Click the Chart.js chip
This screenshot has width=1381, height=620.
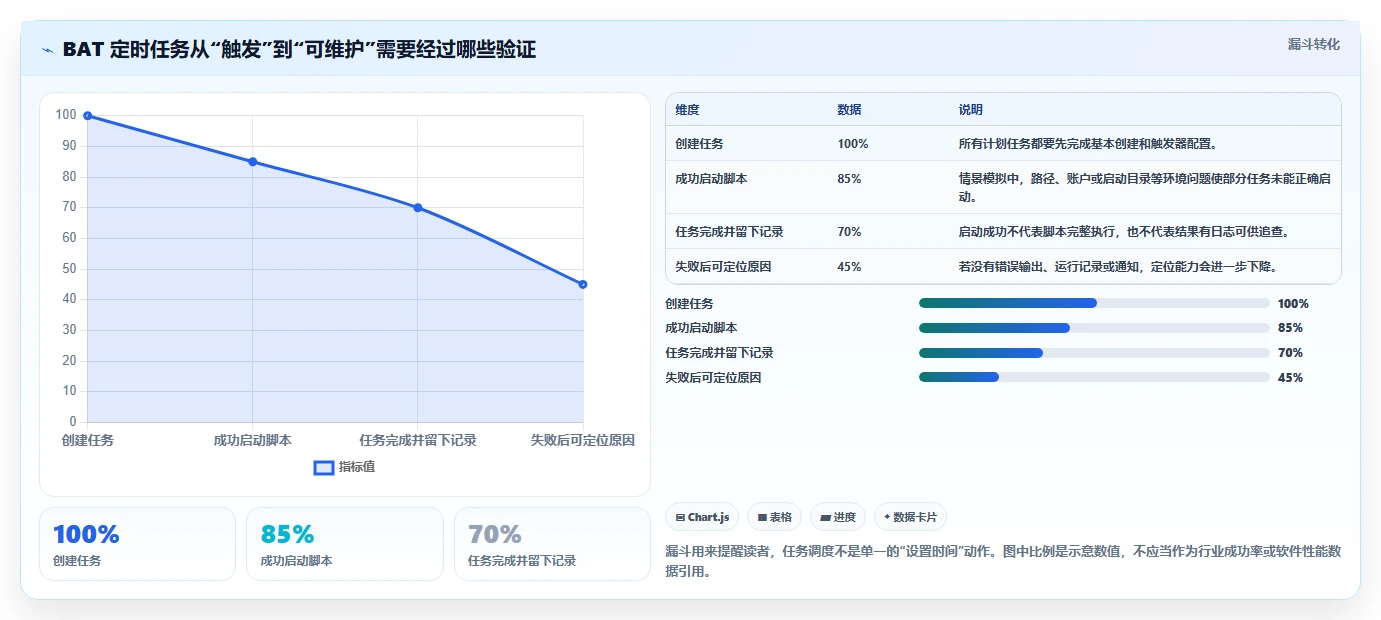click(703, 517)
